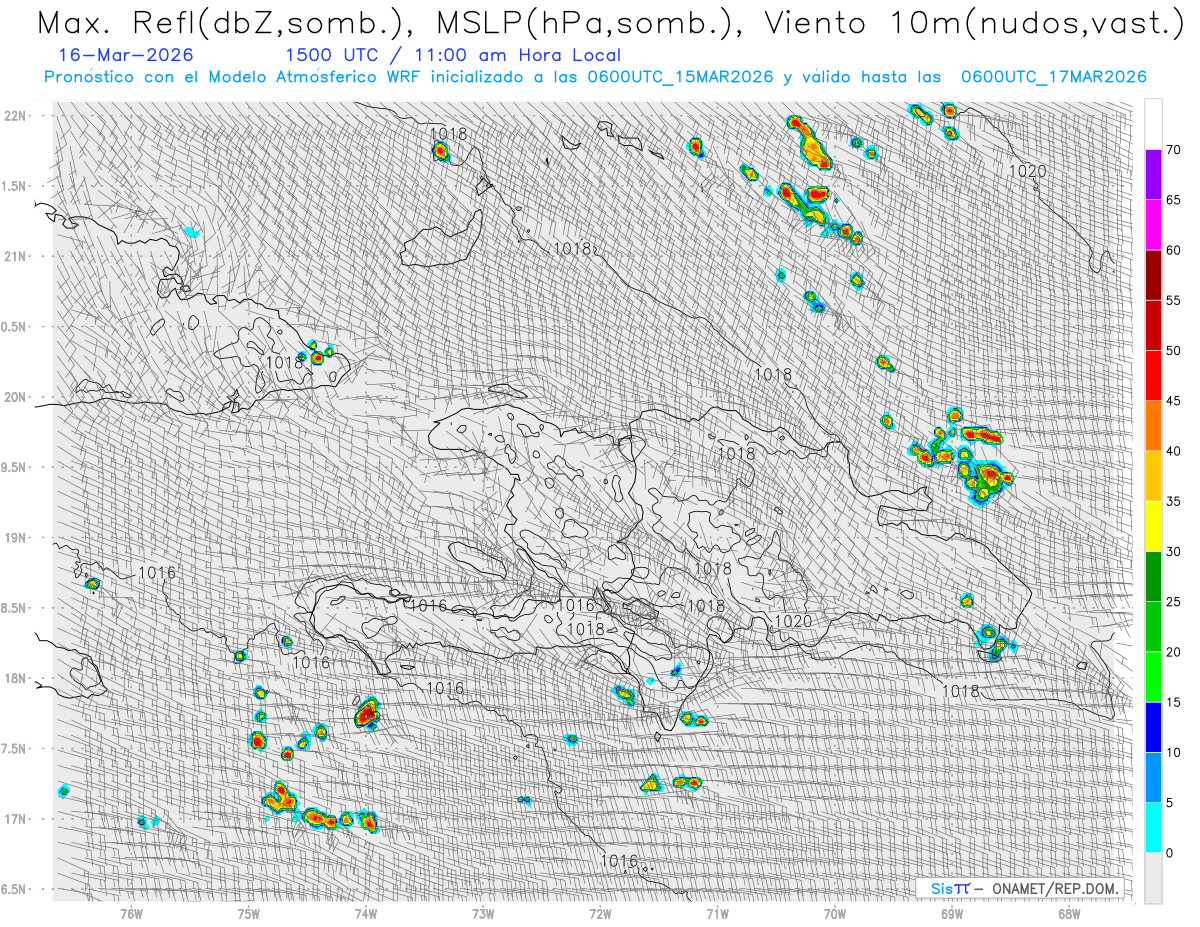This screenshot has width=1200, height=927.
Task: Click the orange 40-45 dbZ colorbar band
Action: (1153, 426)
